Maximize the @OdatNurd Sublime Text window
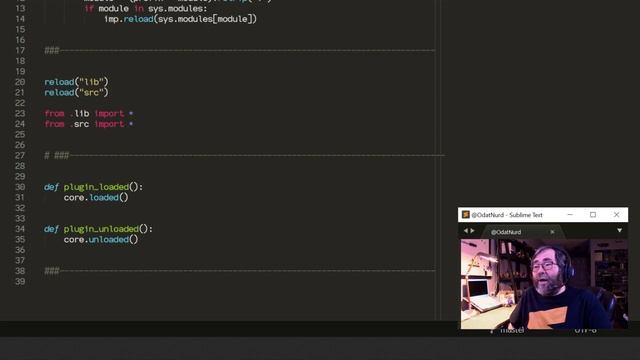The image size is (640, 360). [x=593, y=215]
